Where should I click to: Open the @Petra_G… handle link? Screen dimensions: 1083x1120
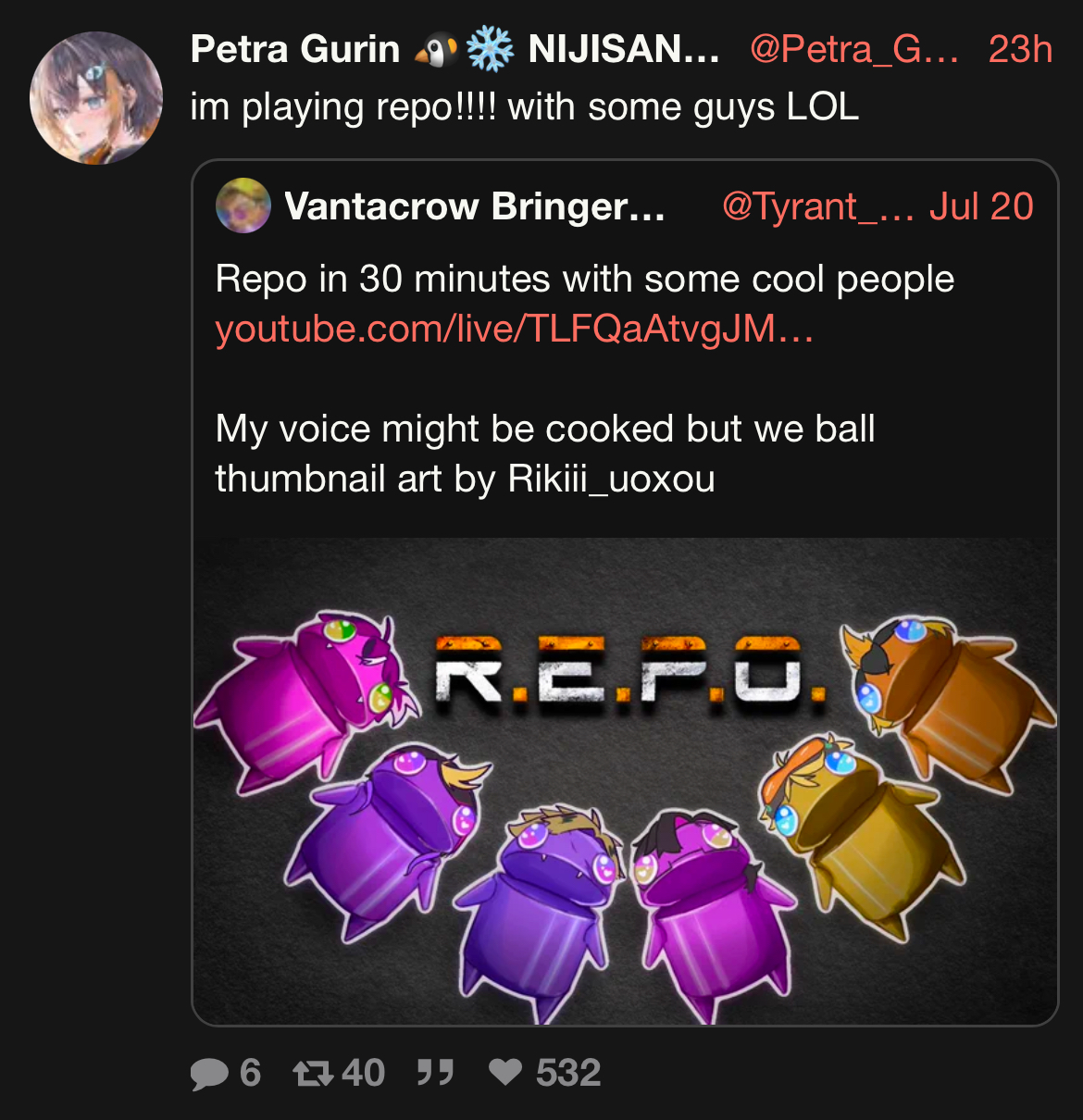click(853, 49)
